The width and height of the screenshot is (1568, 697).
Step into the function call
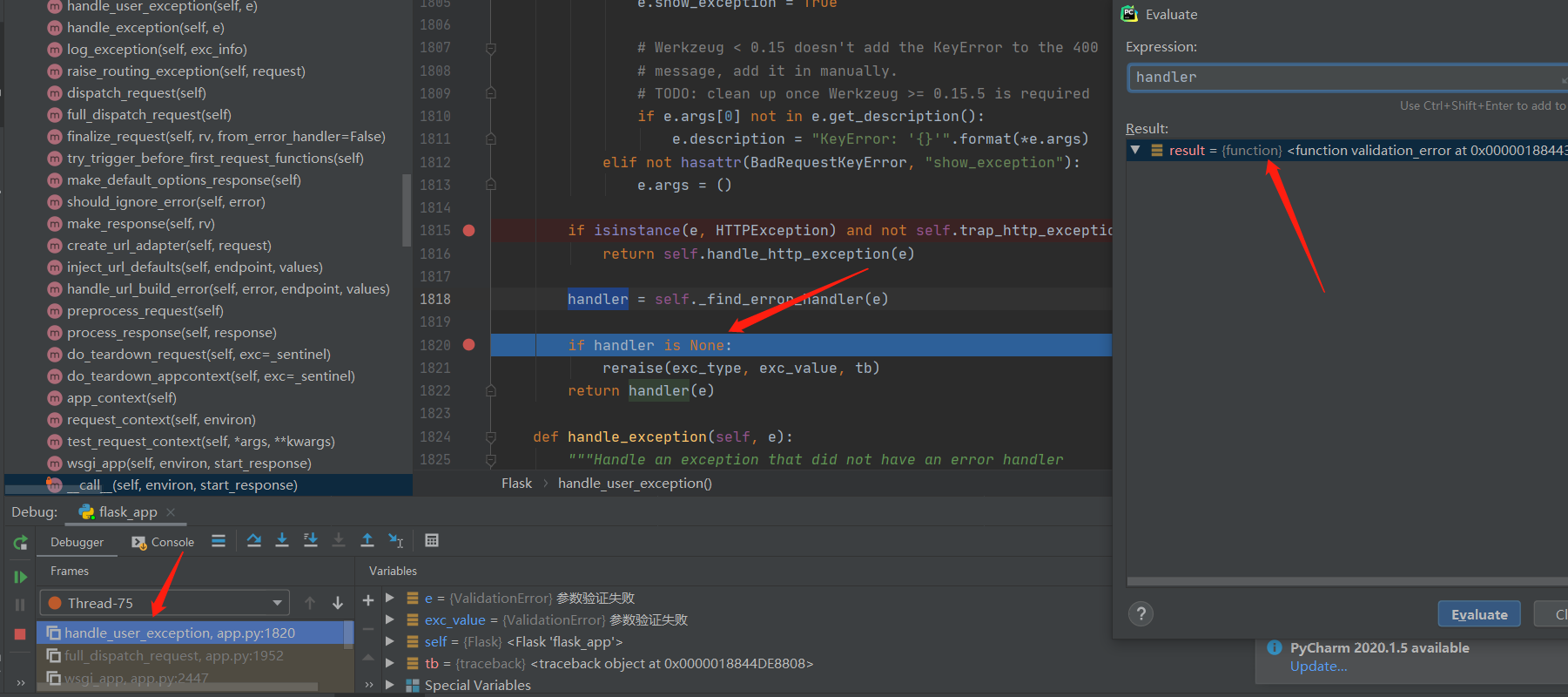[x=282, y=541]
